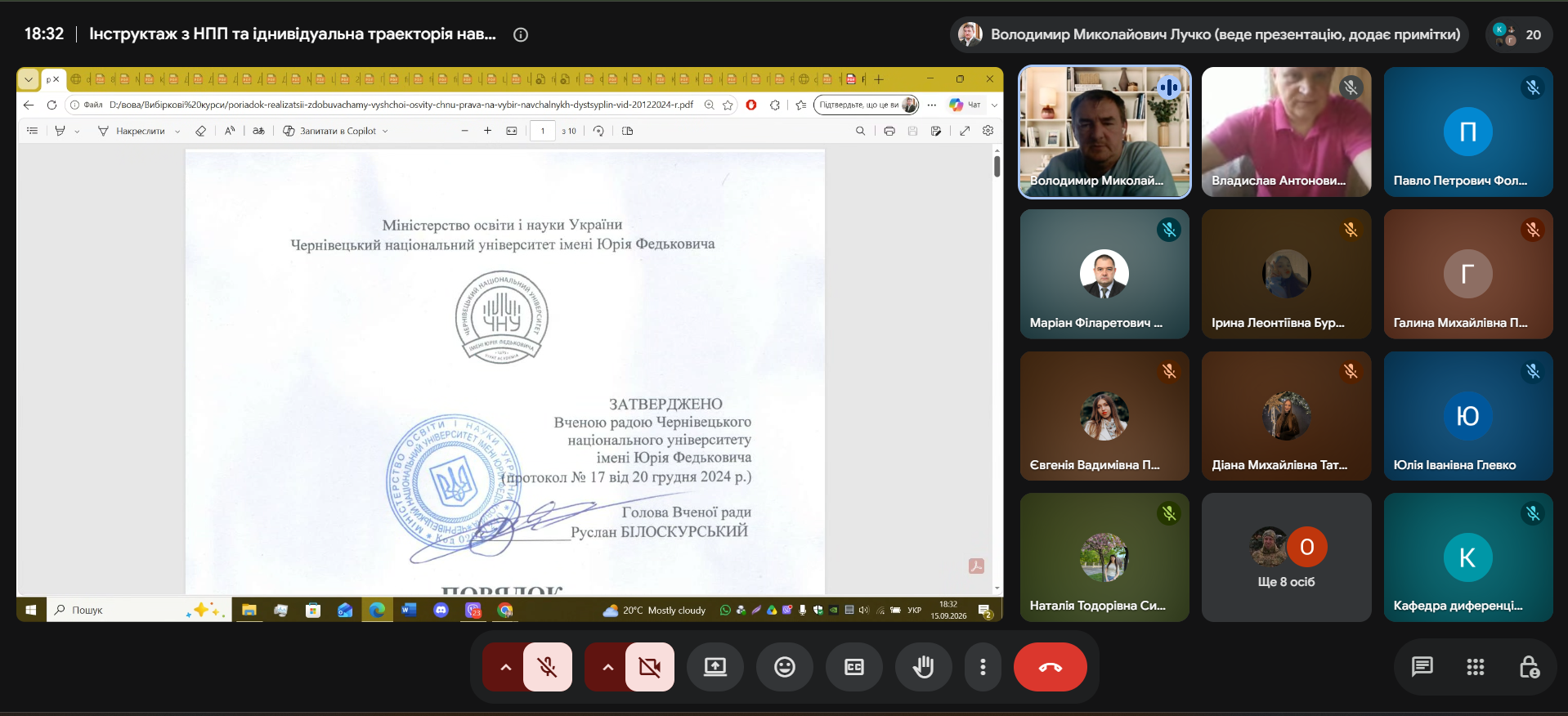Image resolution: width=1568 pixels, height=716 pixels.
Task: Search inside the PDF document
Action: click(860, 131)
